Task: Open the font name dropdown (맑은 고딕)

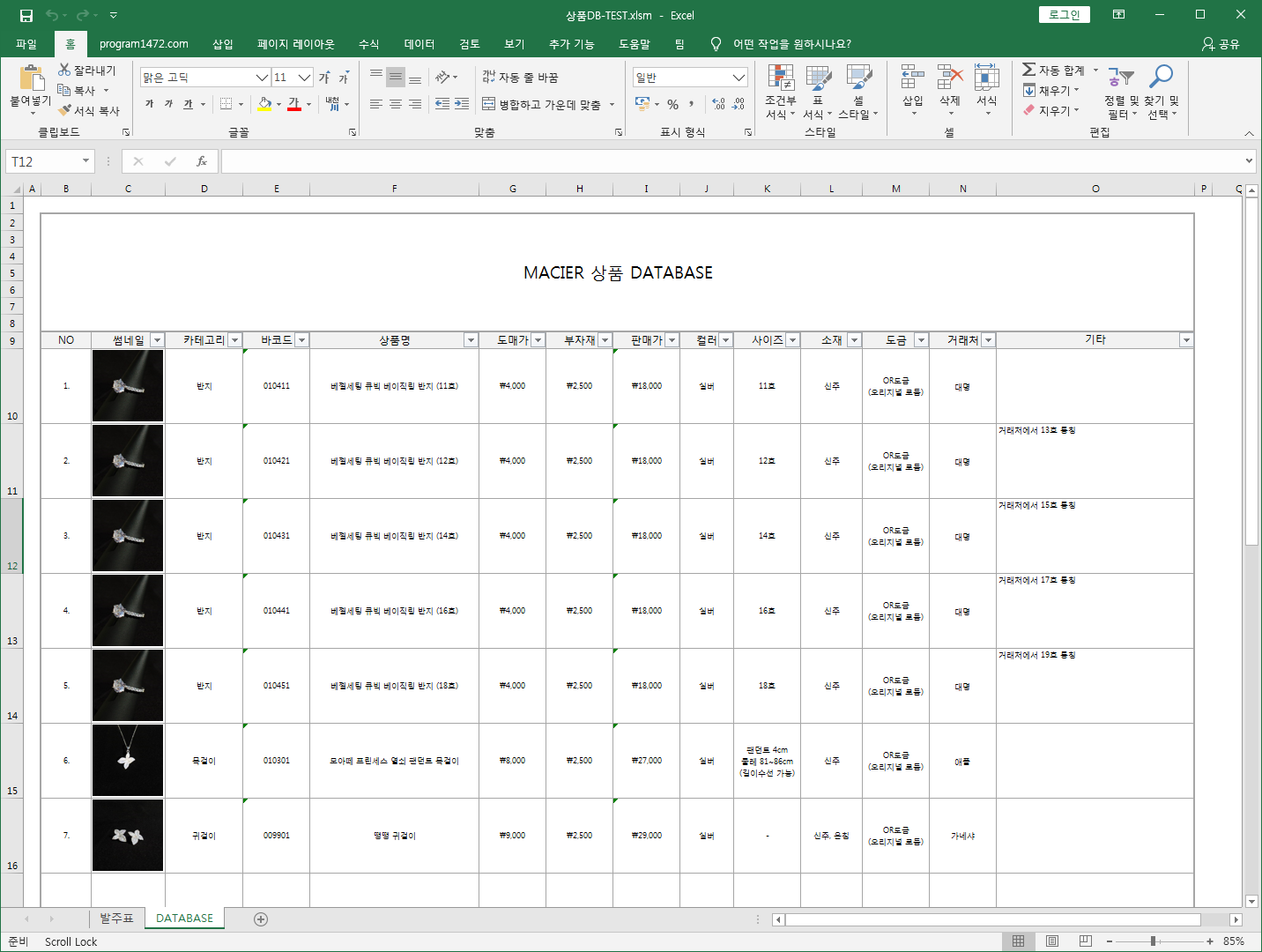Action: tap(262, 78)
